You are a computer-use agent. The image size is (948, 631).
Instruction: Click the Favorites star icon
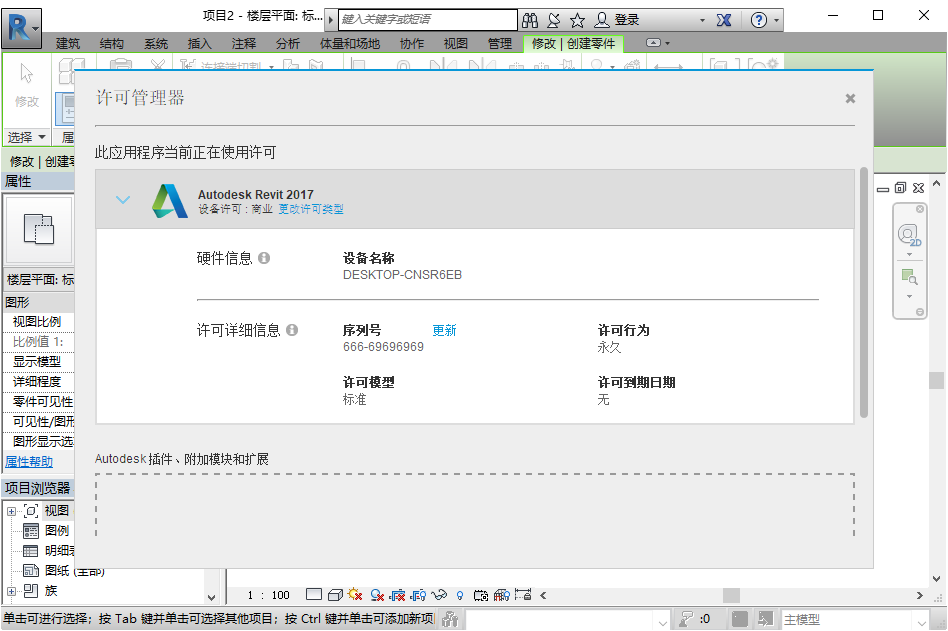tap(577, 21)
